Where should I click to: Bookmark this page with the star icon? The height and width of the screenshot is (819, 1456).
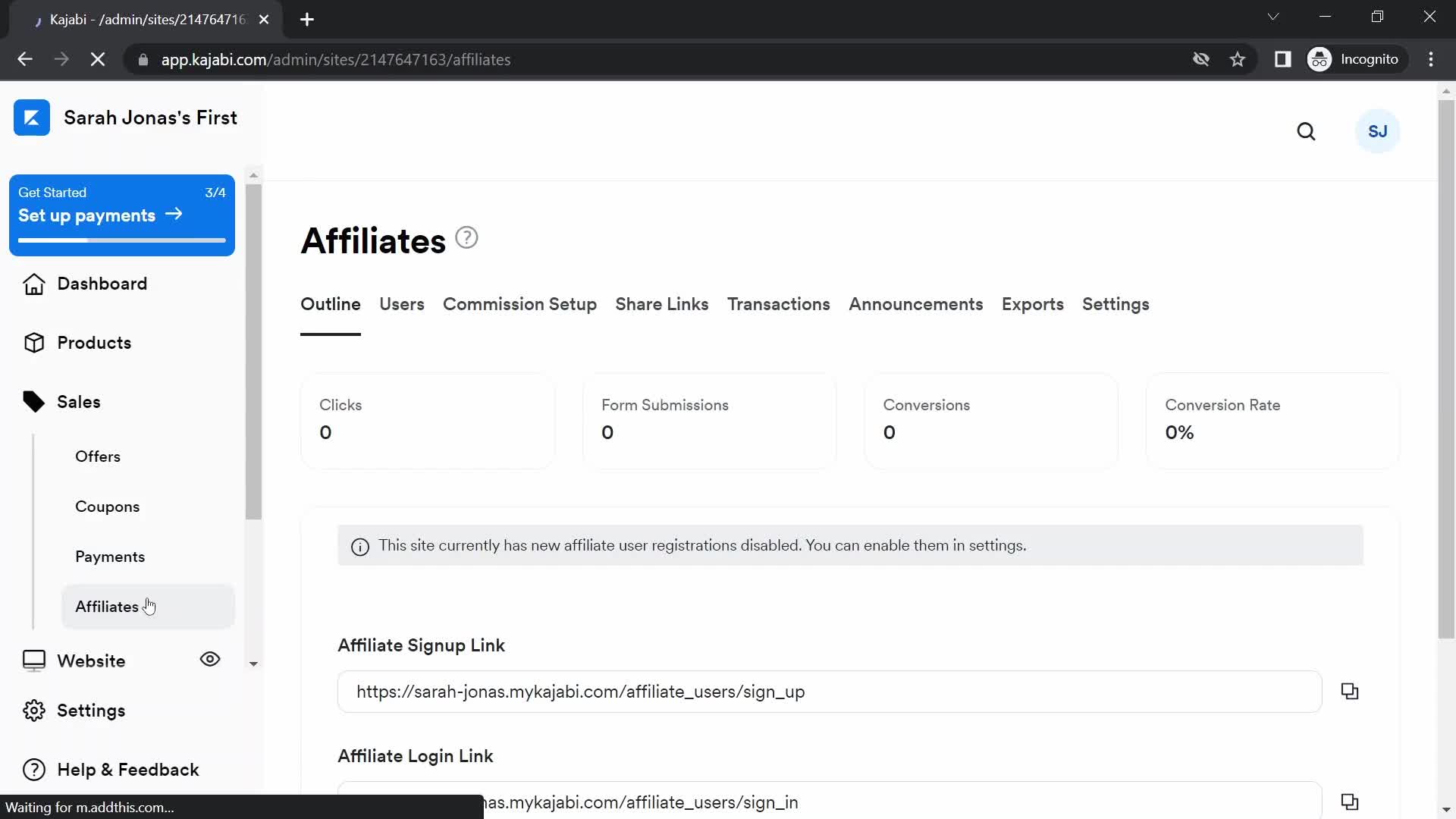click(1238, 59)
